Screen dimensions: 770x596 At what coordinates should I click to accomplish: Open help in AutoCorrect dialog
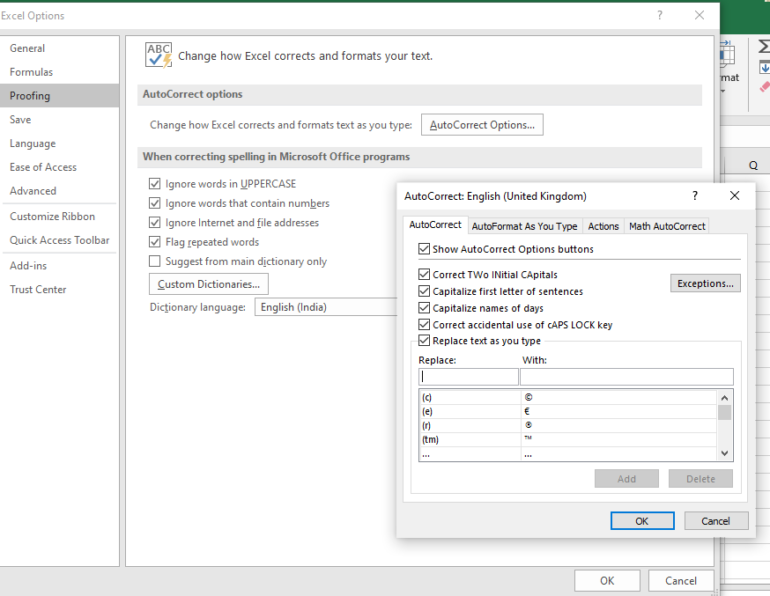[694, 196]
